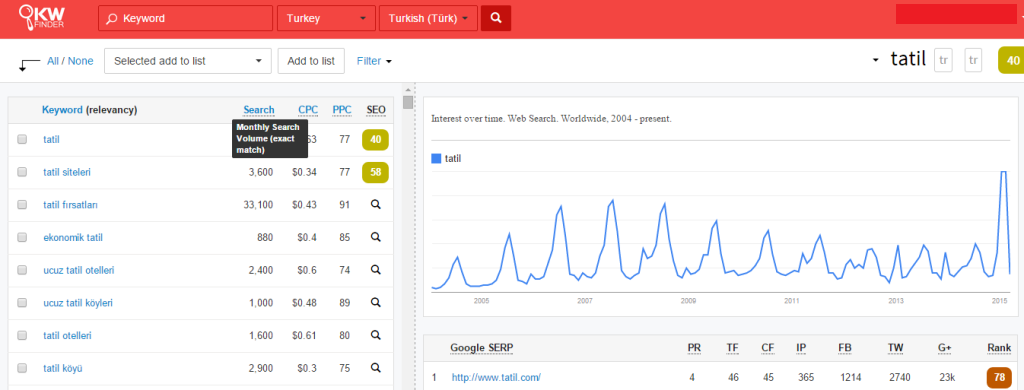Viewport: 1024px width, 390px height.
Task: Click the IP column header
Action: [801, 348]
